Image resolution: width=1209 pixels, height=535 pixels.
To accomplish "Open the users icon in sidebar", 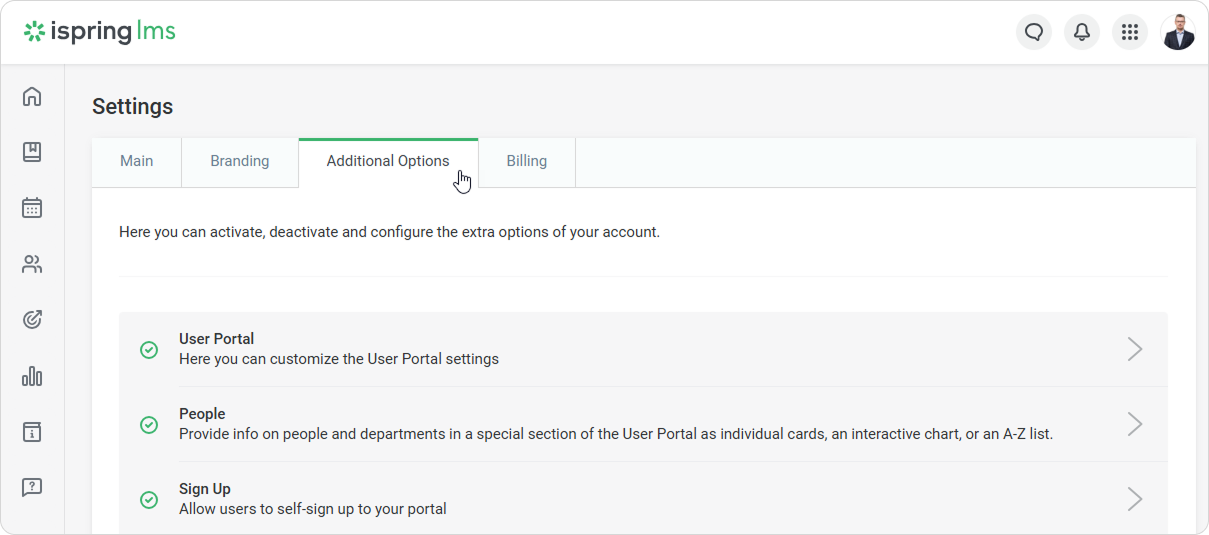I will click(x=32, y=264).
